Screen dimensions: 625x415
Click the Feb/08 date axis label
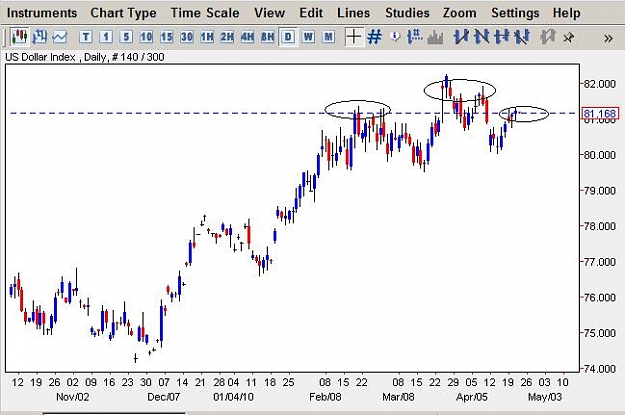coord(325,397)
